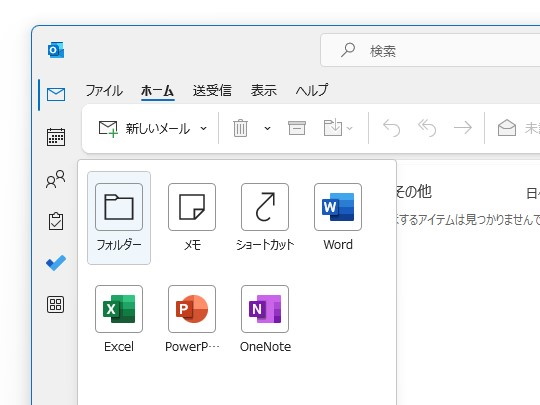The width and height of the screenshot is (540, 405).
Task: Launch OneNote from the apps flyout
Action: coord(265,320)
